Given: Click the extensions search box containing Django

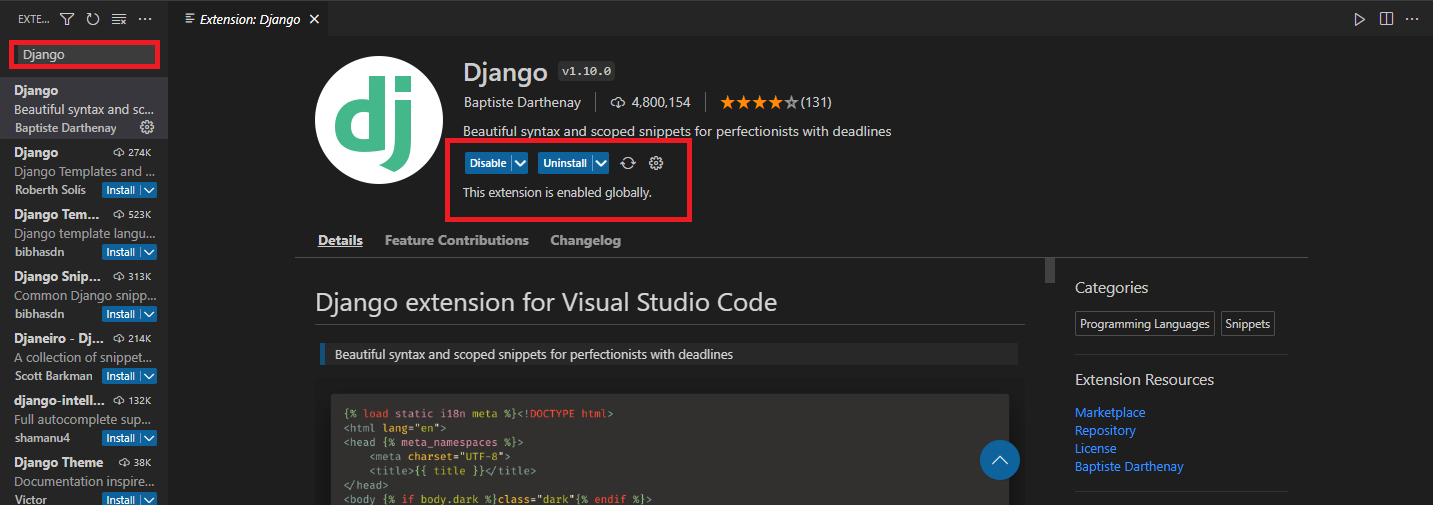Looking at the screenshot, I should (x=84, y=55).
